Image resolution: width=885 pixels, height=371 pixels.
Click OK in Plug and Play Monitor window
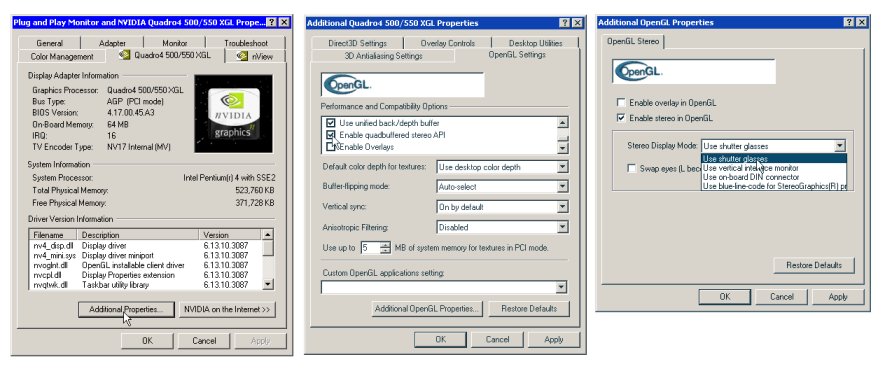coord(147,341)
